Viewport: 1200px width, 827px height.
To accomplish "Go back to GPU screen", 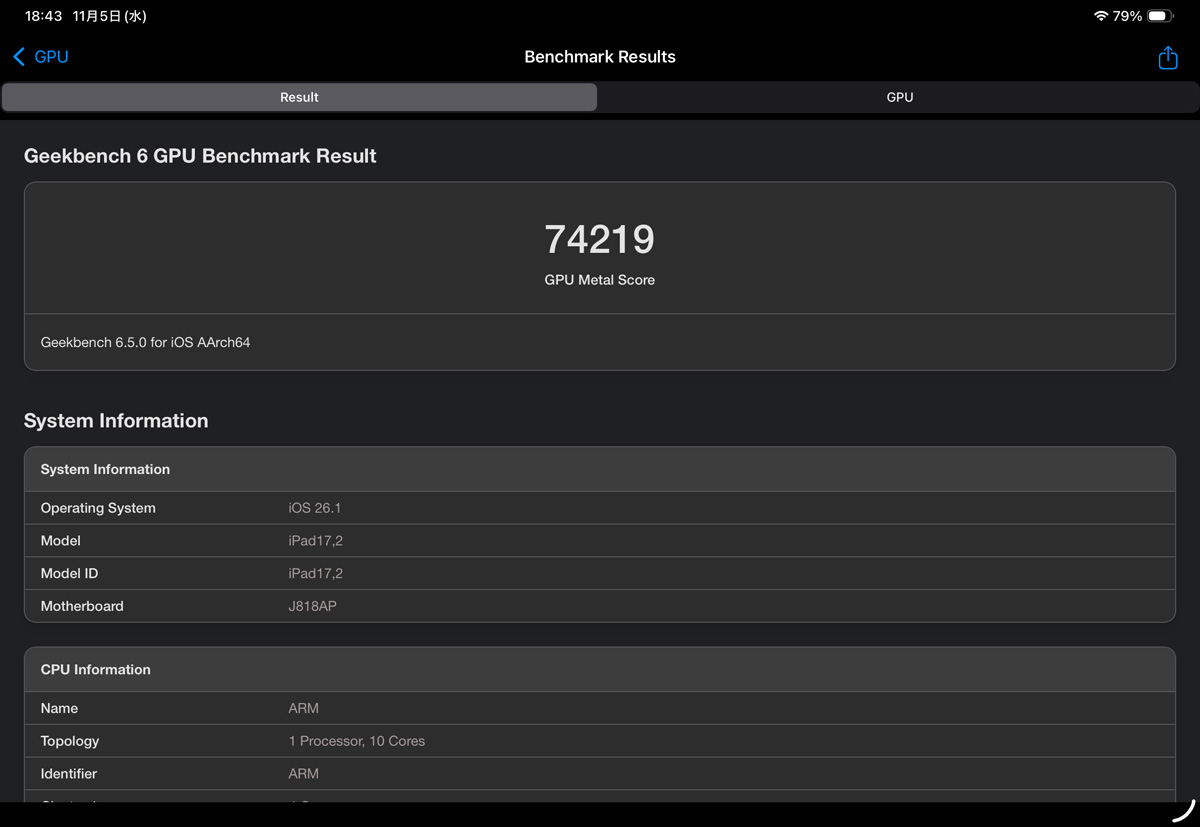I will [x=42, y=57].
